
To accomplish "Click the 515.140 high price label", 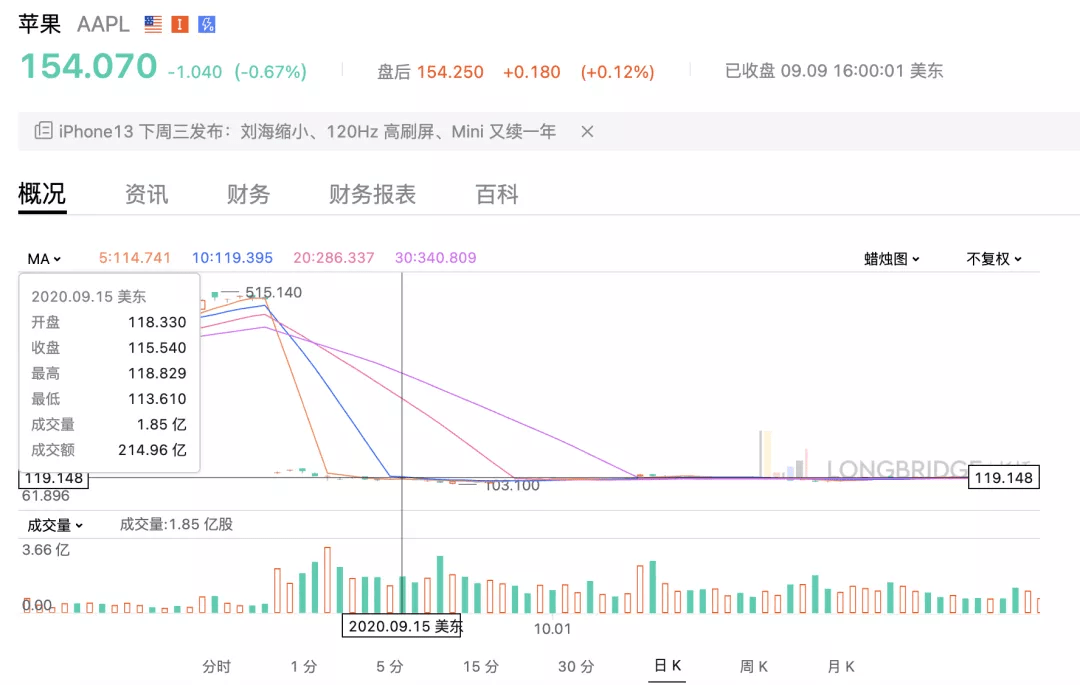I will coord(273,293).
